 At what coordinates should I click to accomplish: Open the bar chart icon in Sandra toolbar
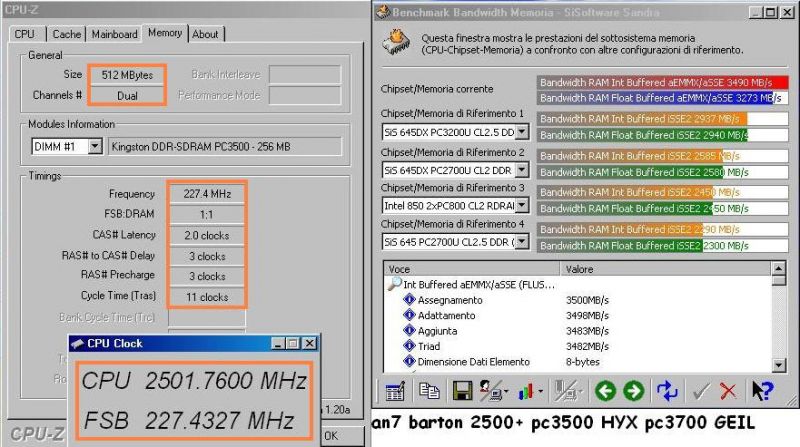(526, 391)
